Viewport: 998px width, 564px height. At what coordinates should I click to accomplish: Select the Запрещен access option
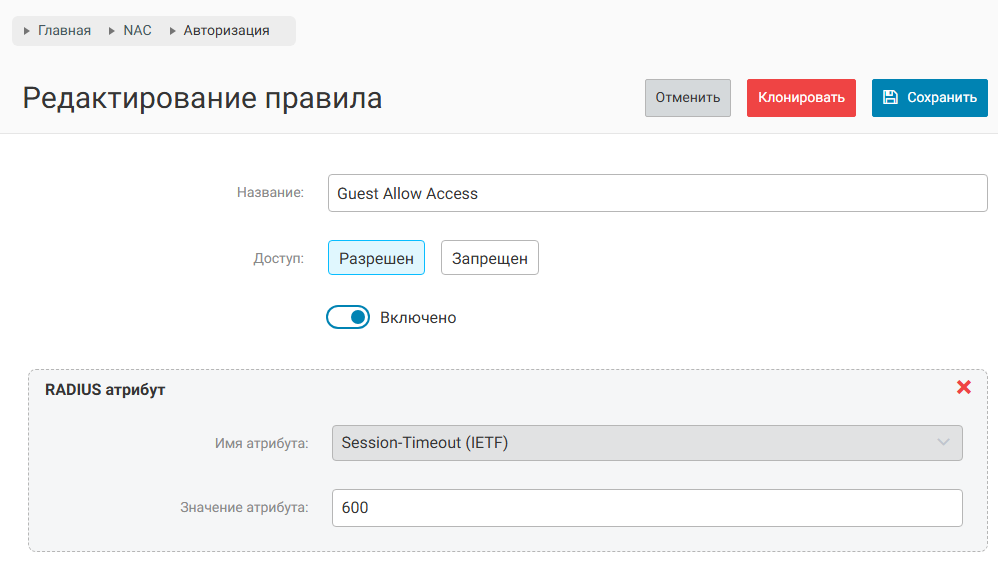490,258
